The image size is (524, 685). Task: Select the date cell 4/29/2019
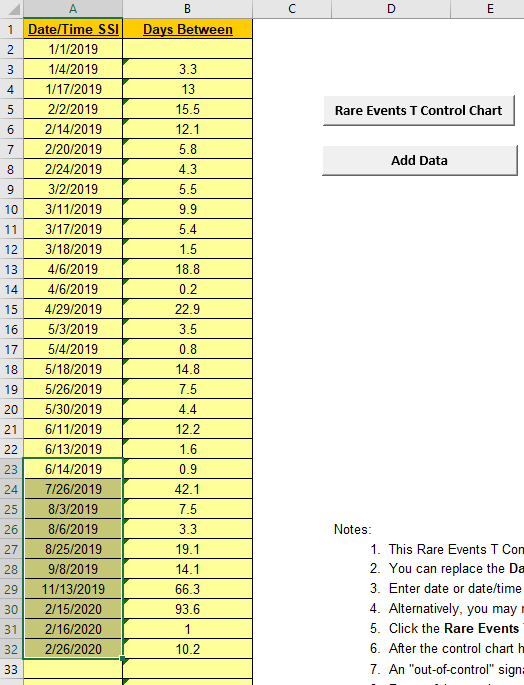point(73,309)
